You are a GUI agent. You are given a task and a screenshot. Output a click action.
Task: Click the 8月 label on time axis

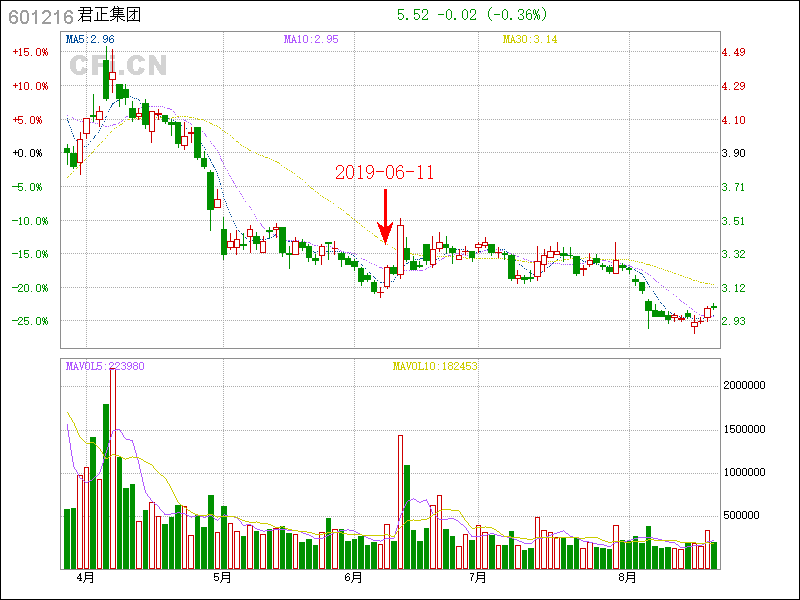point(627,578)
